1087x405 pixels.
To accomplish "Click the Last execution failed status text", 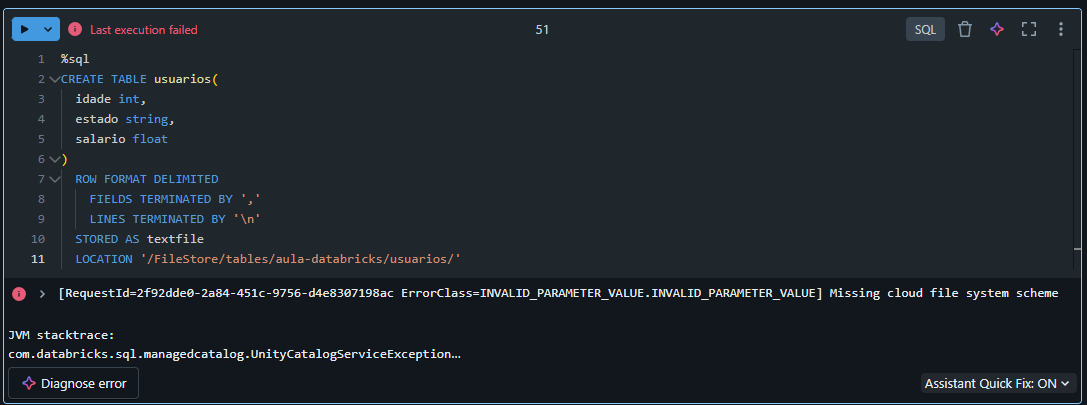I will (x=144, y=30).
